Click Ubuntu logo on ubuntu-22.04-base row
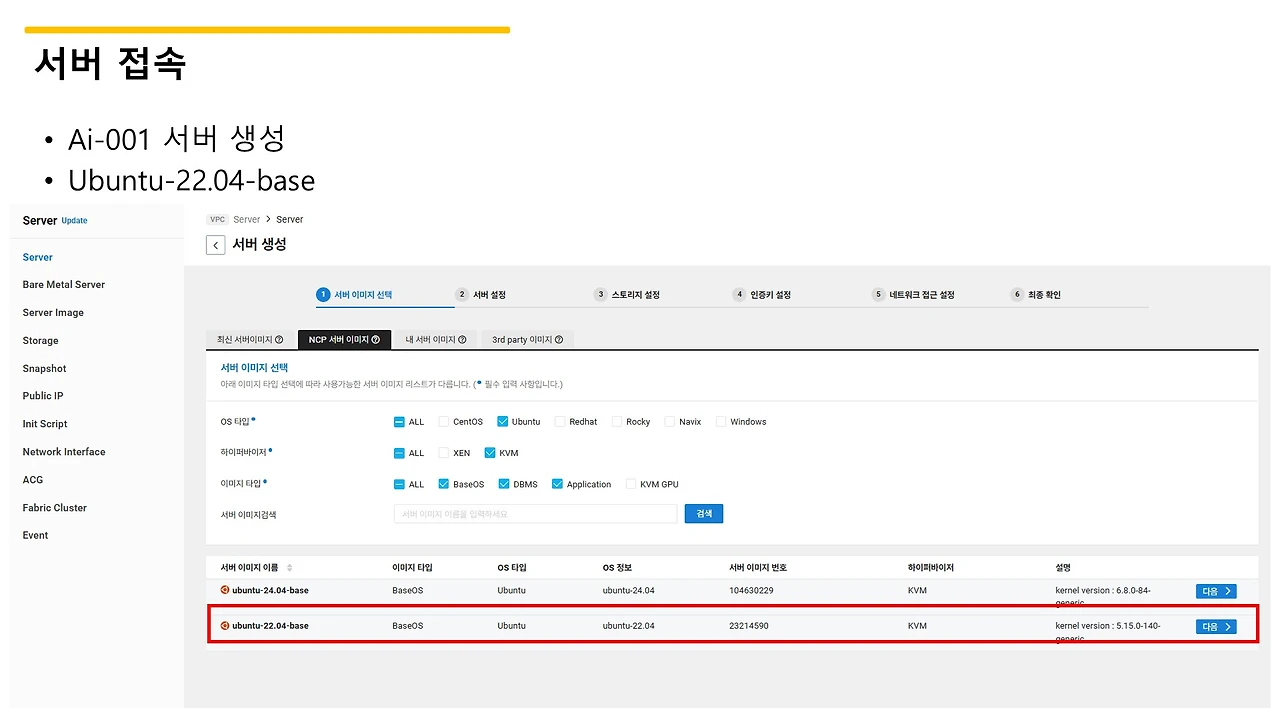 225,626
